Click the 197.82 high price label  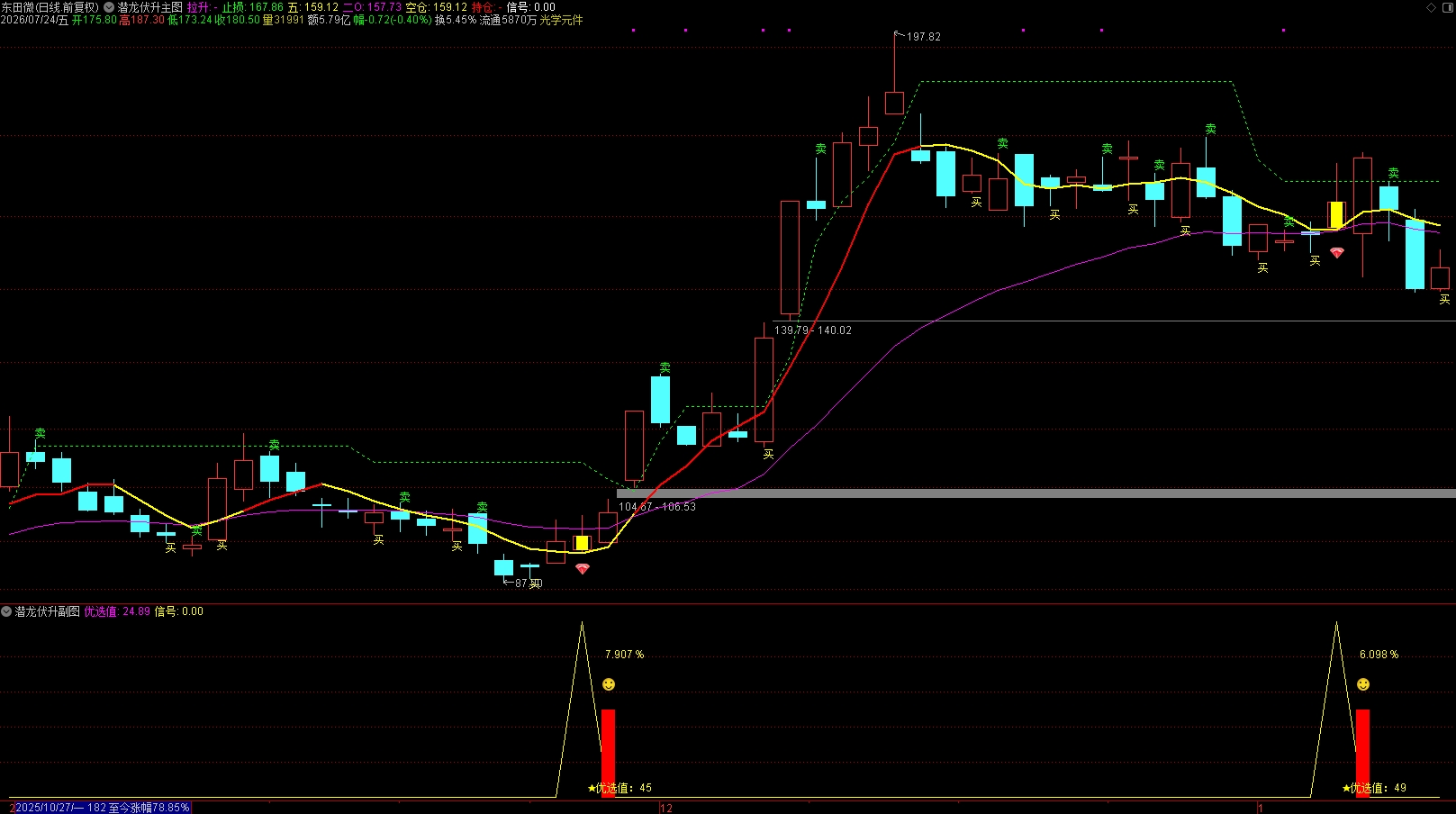click(923, 37)
